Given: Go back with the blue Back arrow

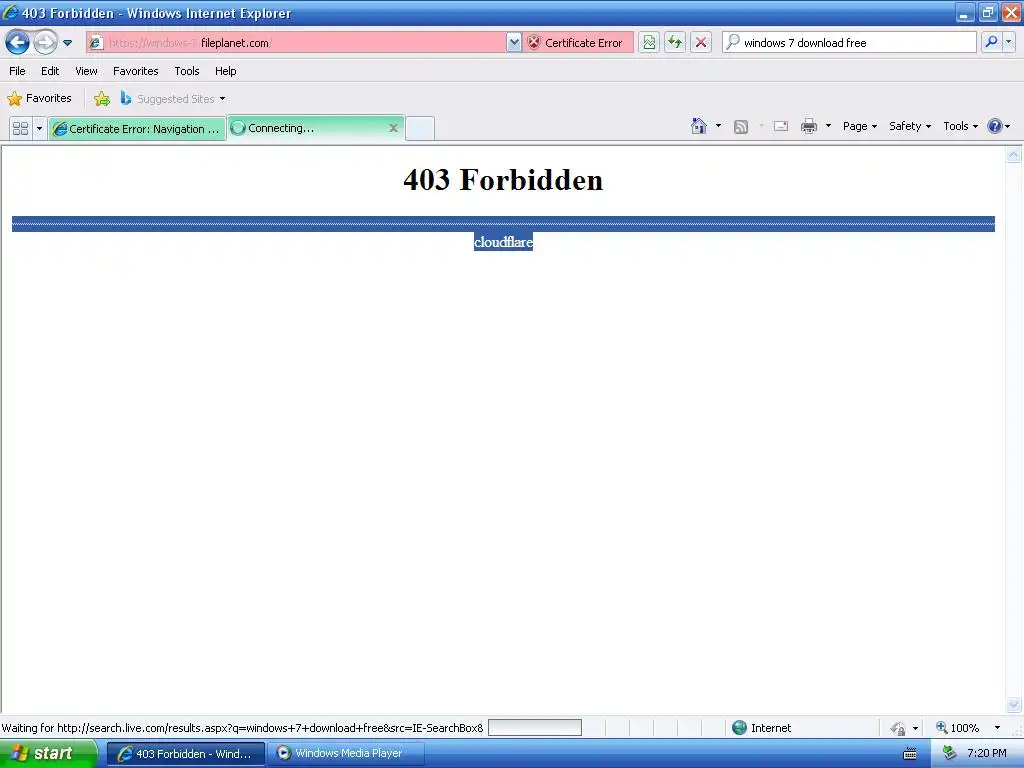Looking at the screenshot, I should point(17,43).
